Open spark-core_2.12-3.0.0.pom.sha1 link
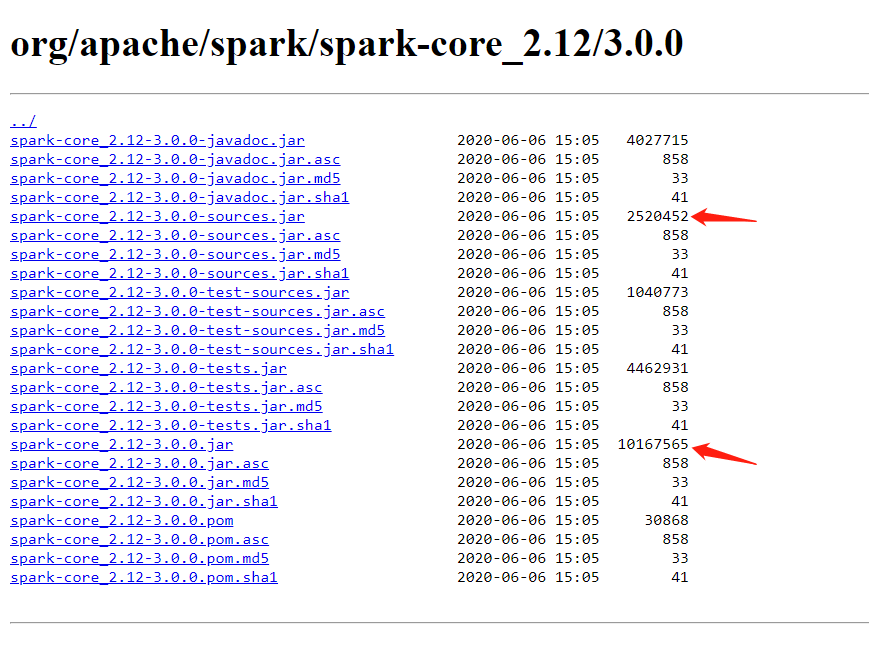The image size is (869, 653). (x=144, y=577)
